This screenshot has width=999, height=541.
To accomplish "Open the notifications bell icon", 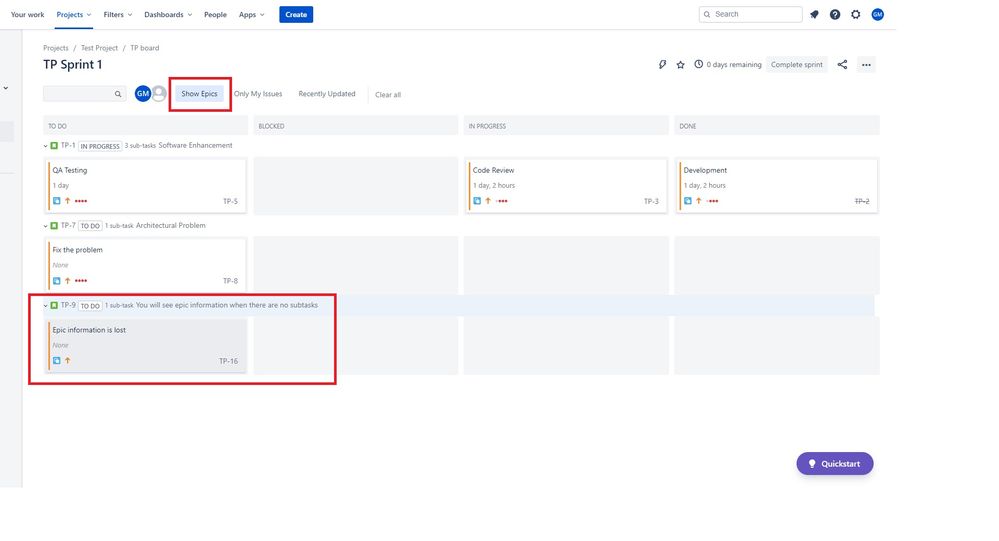I will click(814, 14).
